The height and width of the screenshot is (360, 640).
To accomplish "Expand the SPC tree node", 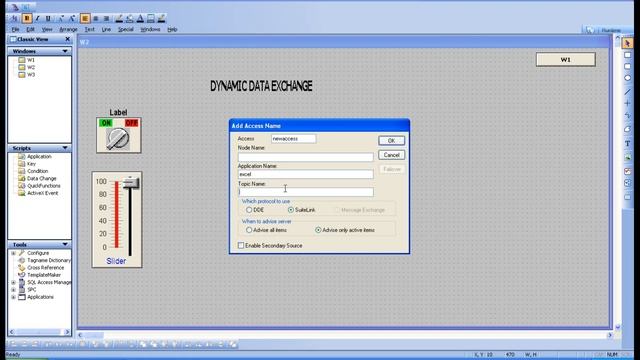I will click(x=13, y=289).
